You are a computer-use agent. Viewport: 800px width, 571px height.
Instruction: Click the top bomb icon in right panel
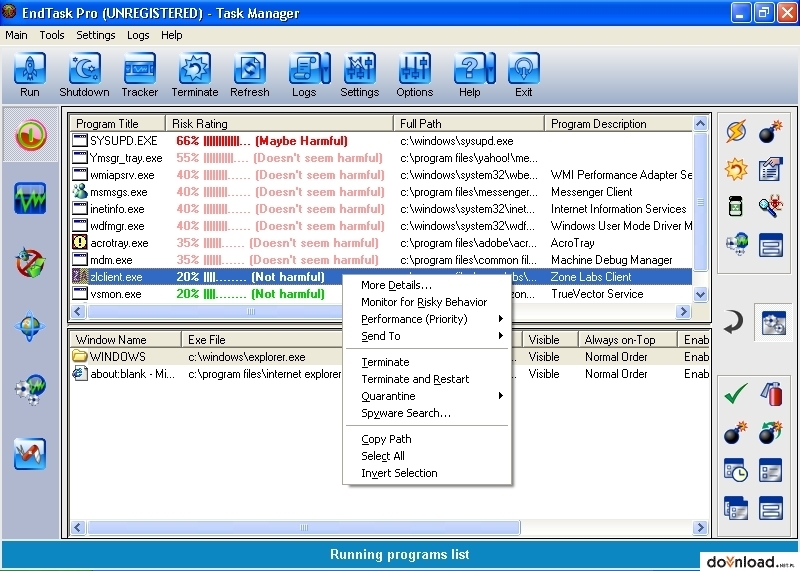(770, 131)
